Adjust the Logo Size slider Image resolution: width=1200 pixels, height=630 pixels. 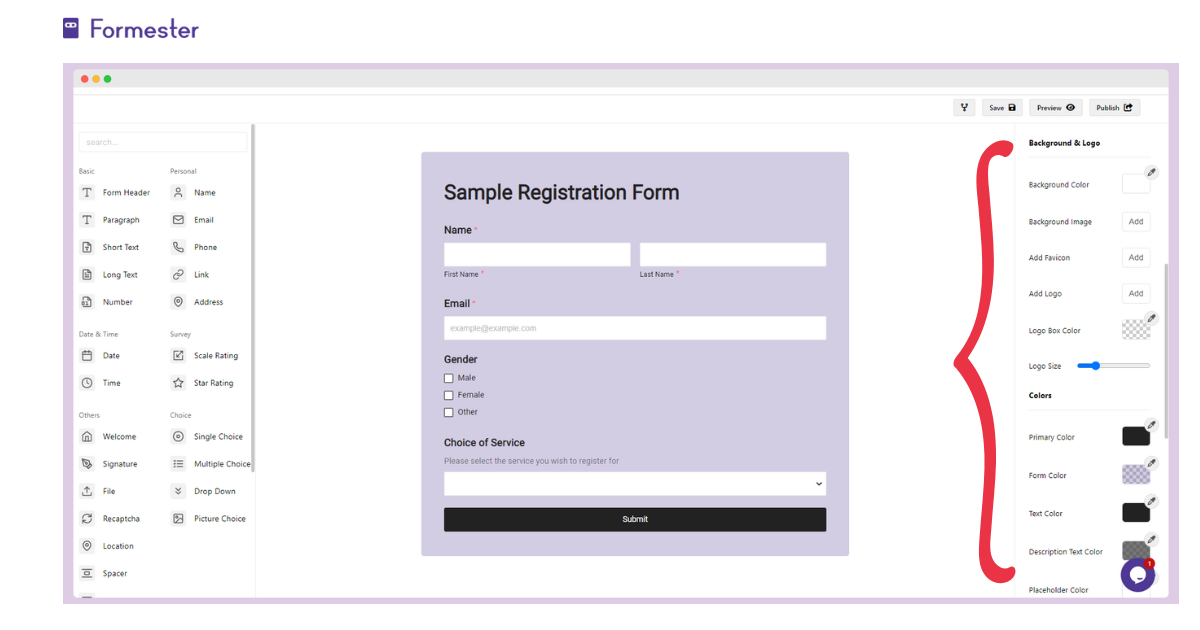(x=1096, y=366)
